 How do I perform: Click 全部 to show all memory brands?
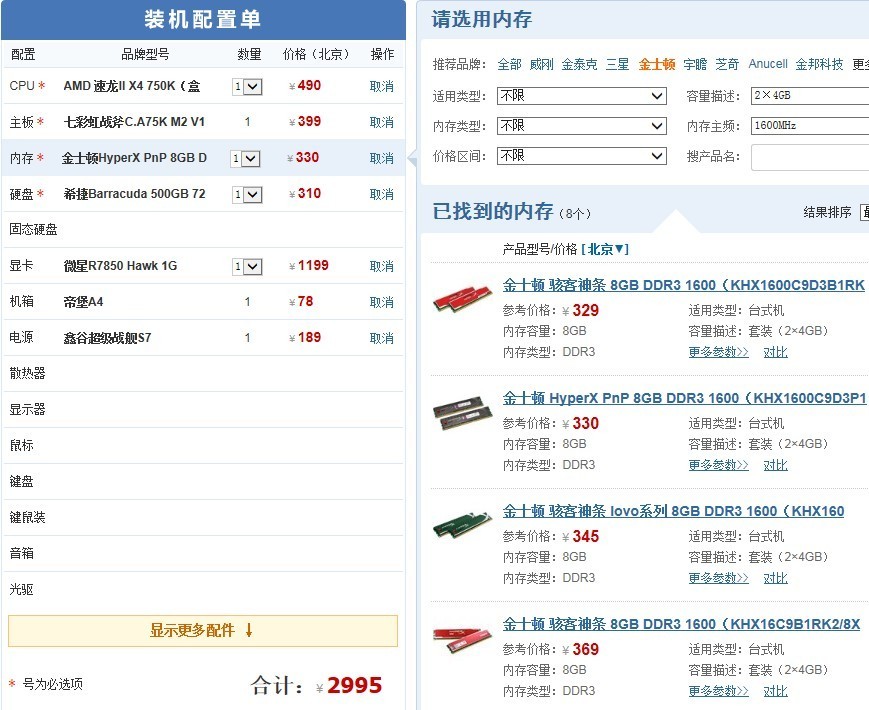510,63
